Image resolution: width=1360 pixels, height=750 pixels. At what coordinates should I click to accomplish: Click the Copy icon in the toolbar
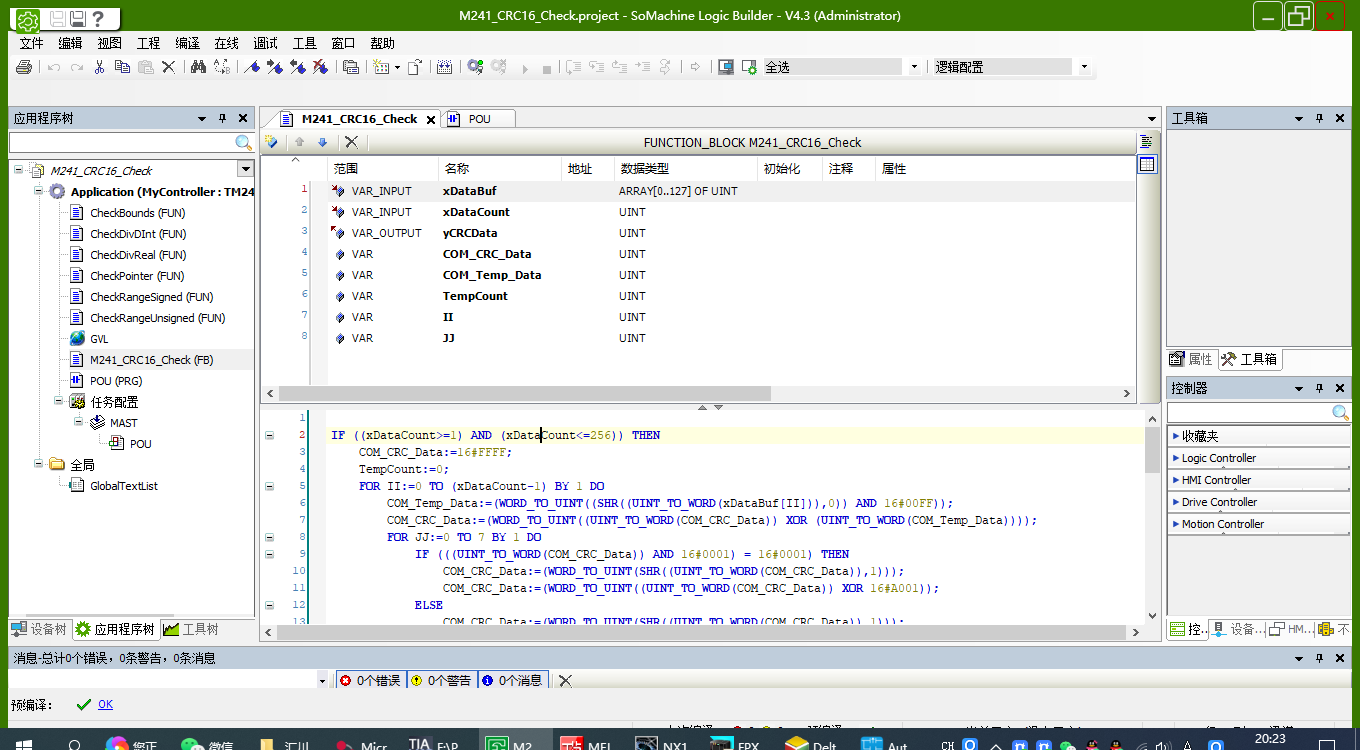[122, 67]
